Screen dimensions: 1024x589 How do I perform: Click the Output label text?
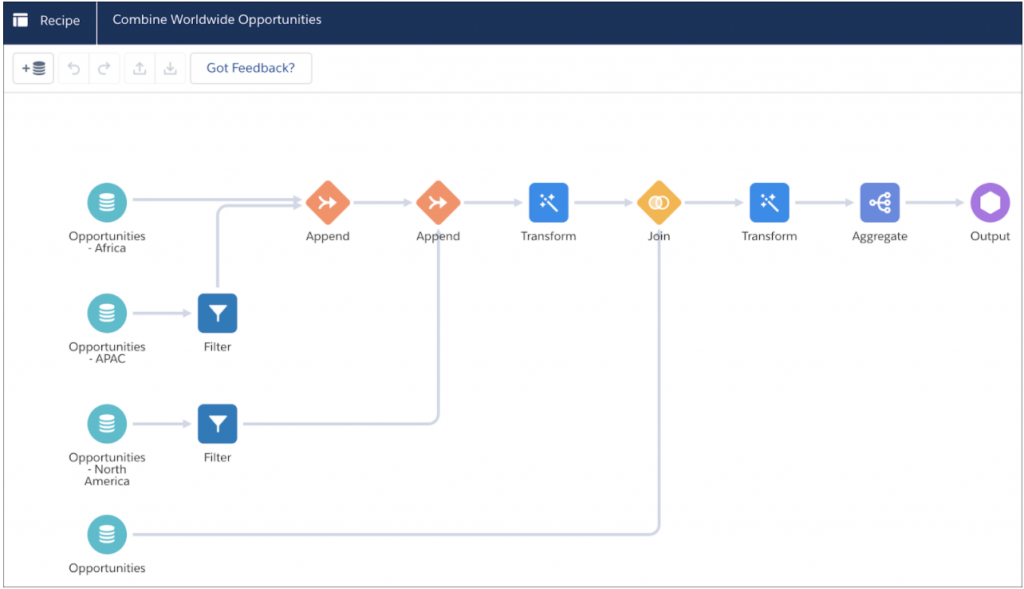coord(990,236)
